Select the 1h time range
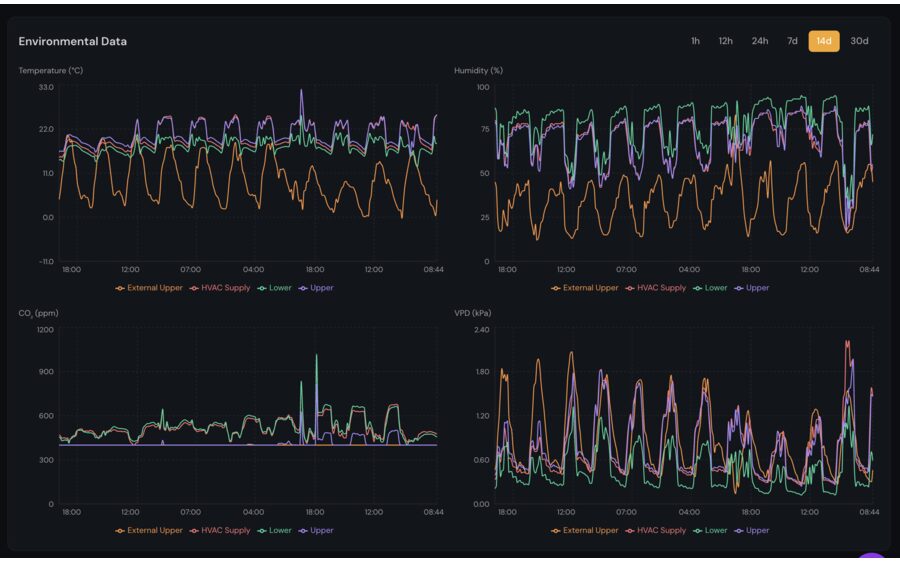Viewport: 900px width, 563px height. click(x=695, y=41)
